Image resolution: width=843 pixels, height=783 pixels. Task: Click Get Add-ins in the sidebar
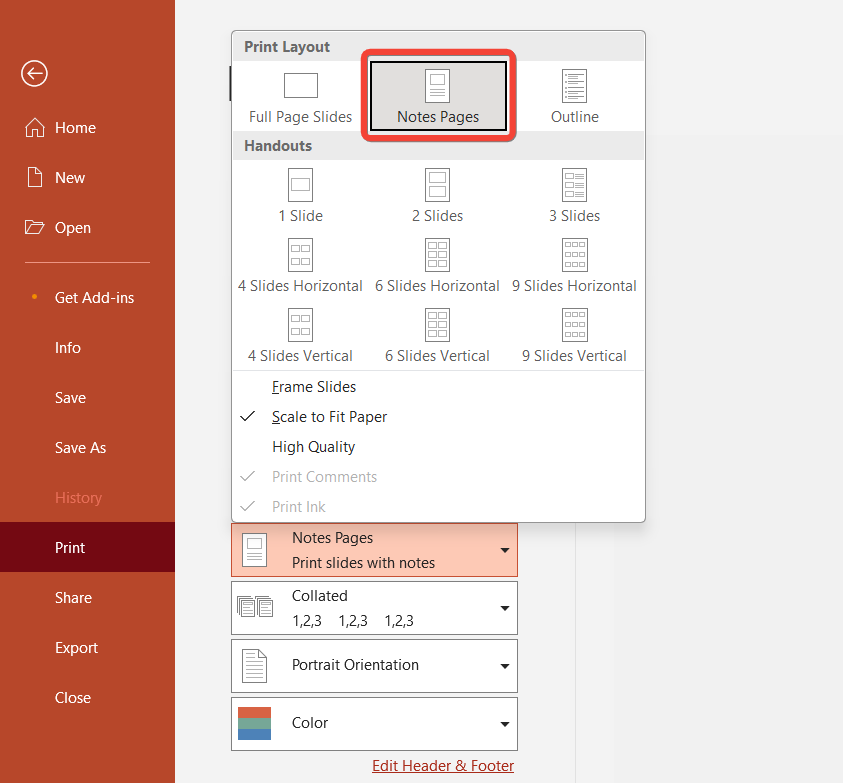click(x=94, y=298)
